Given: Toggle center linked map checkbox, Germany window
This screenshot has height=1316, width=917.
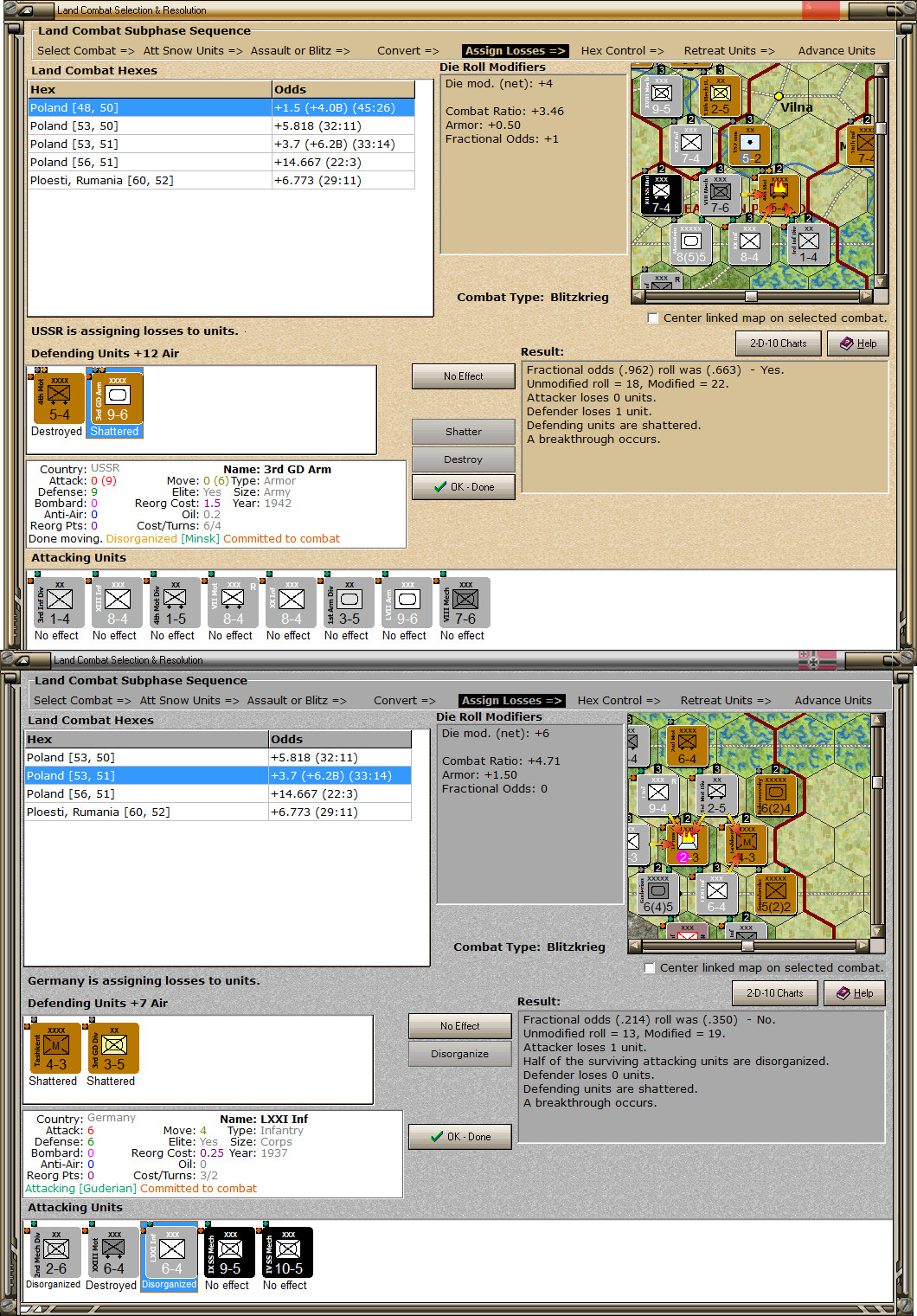Looking at the screenshot, I should point(650,967).
